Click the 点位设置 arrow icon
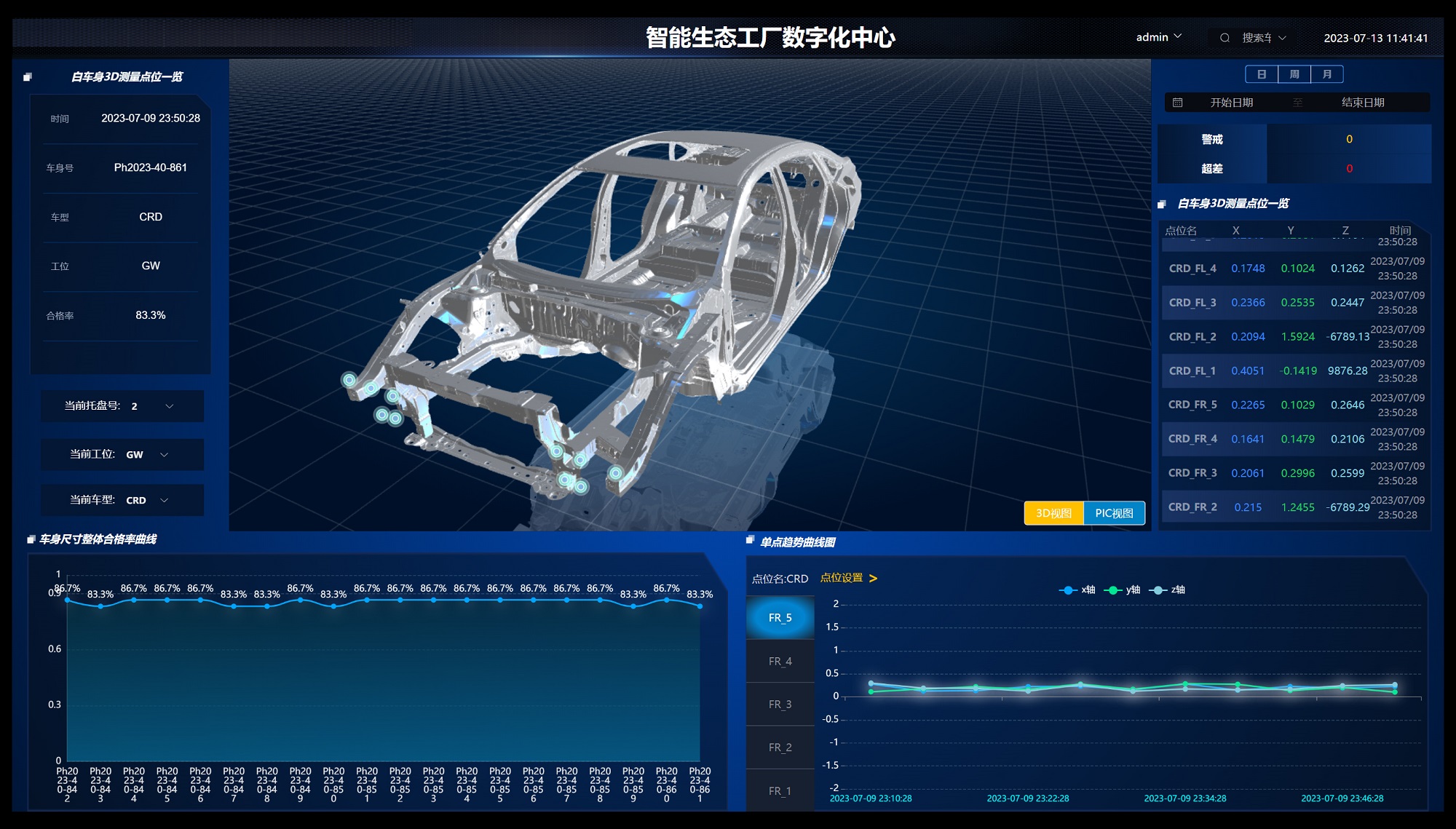The width and height of the screenshot is (1456, 829). coord(873,579)
